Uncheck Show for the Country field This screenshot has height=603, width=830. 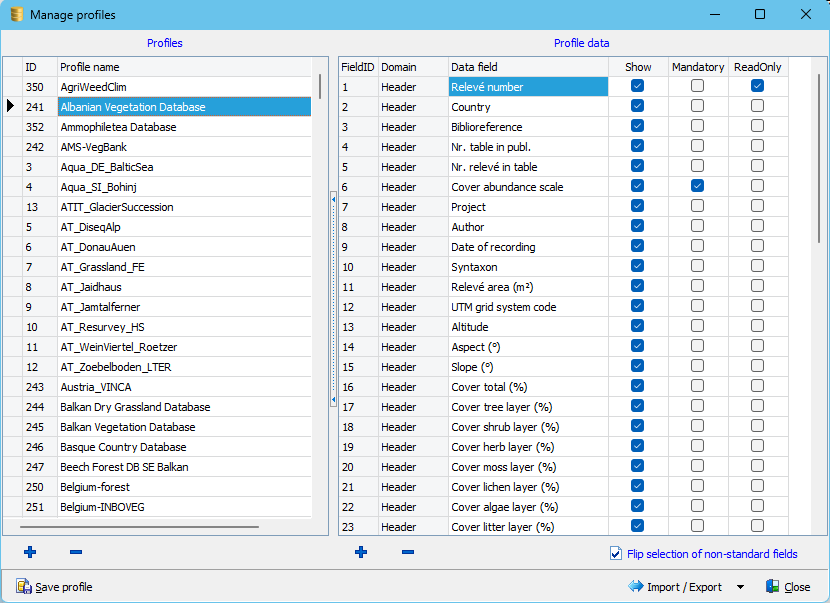pos(637,107)
